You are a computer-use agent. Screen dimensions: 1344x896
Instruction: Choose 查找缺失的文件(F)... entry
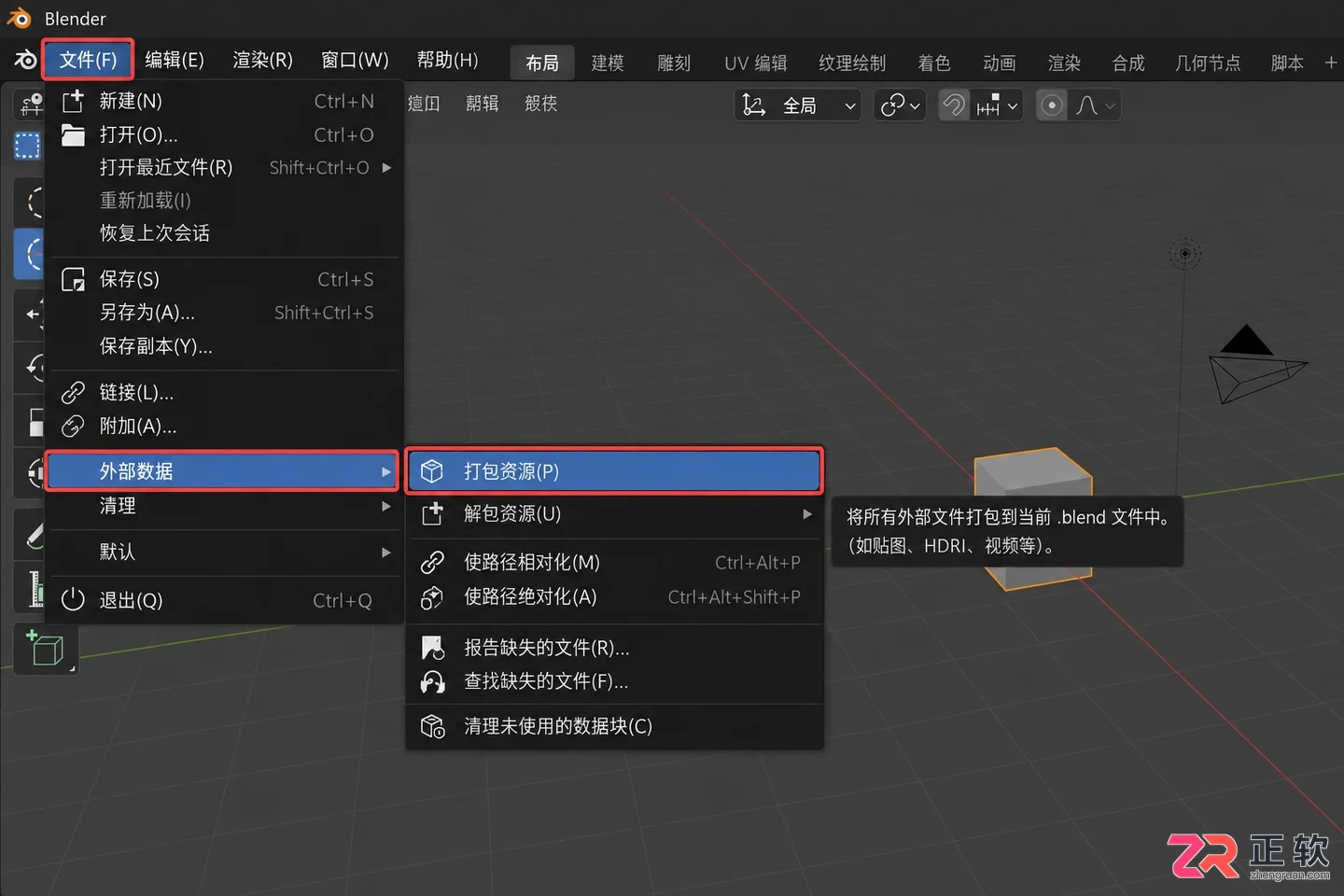click(x=615, y=682)
